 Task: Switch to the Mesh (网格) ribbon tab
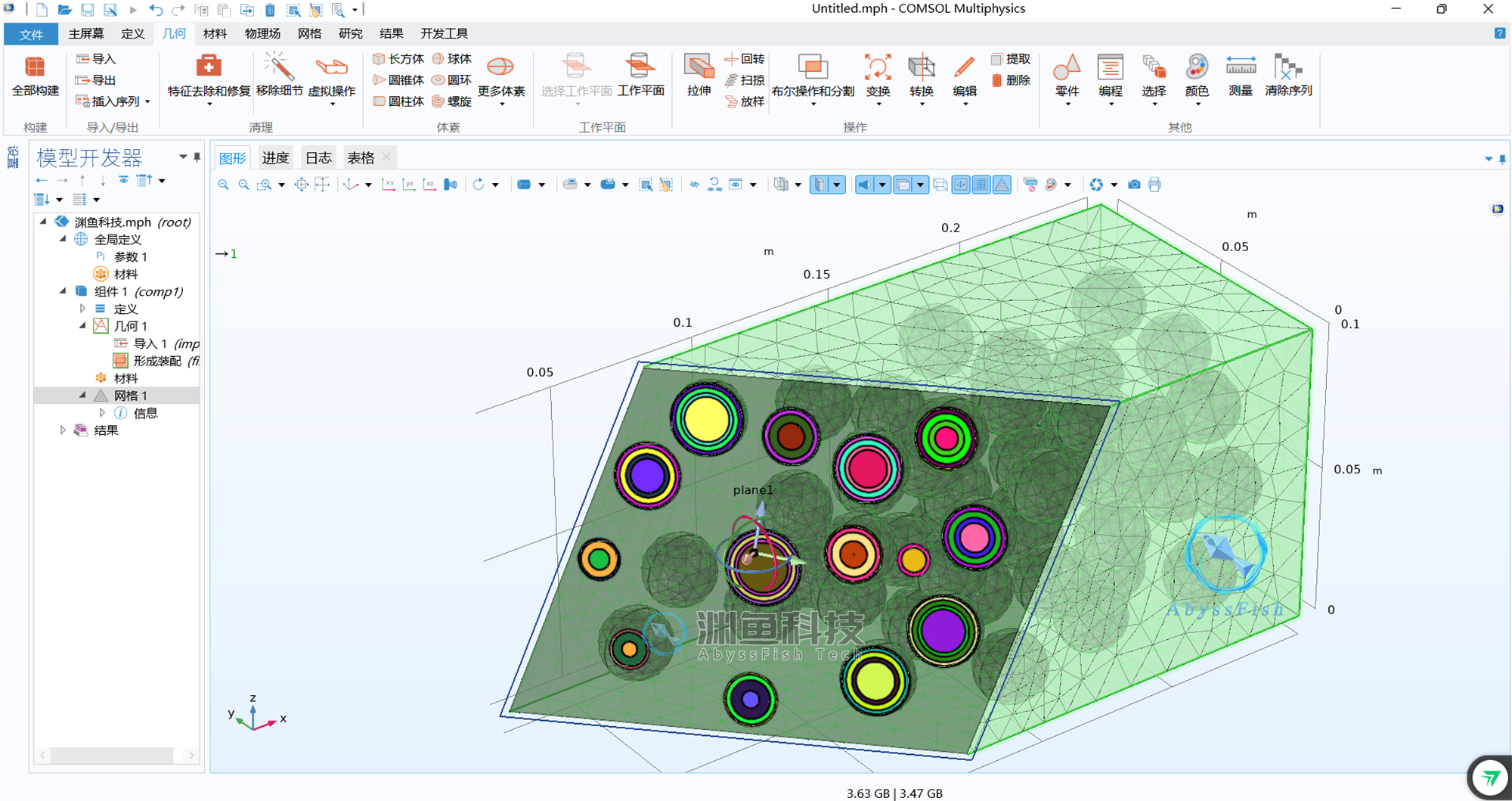point(309,33)
